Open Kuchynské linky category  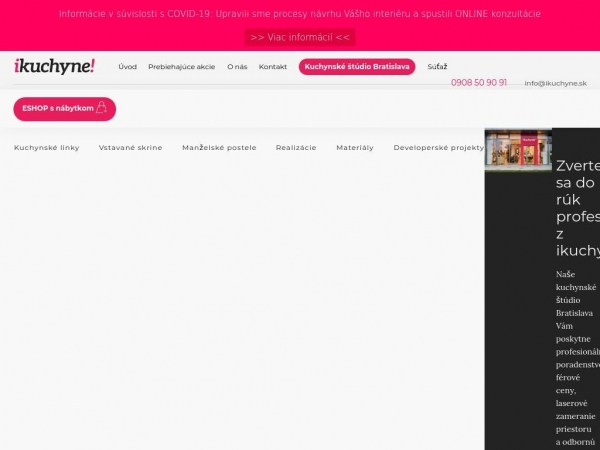[x=47, y=147]
